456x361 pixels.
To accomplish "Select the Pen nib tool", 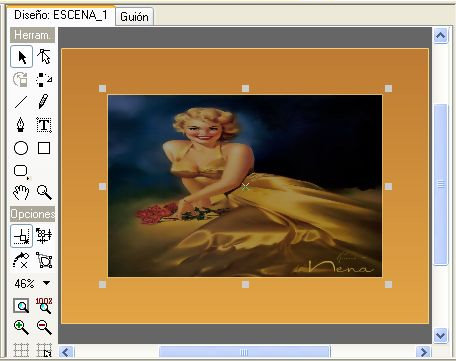I will (21, 125).
